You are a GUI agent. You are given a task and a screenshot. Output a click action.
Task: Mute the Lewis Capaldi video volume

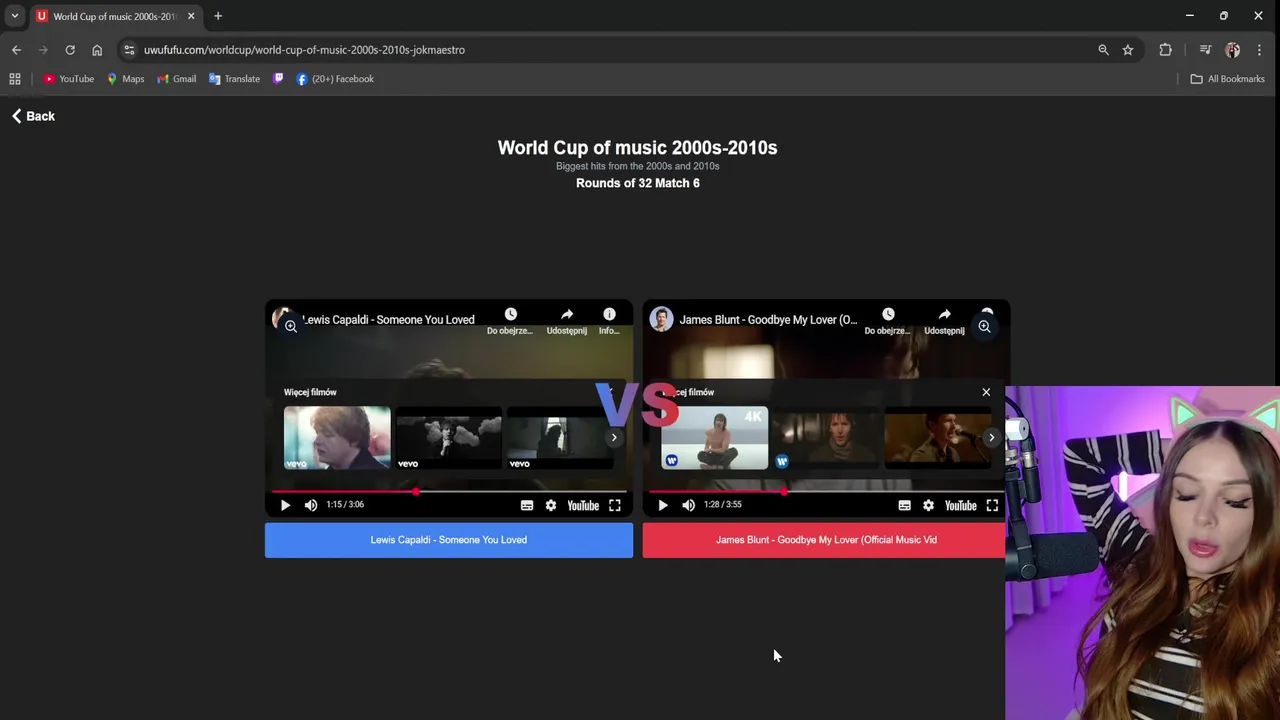[311, 505]
